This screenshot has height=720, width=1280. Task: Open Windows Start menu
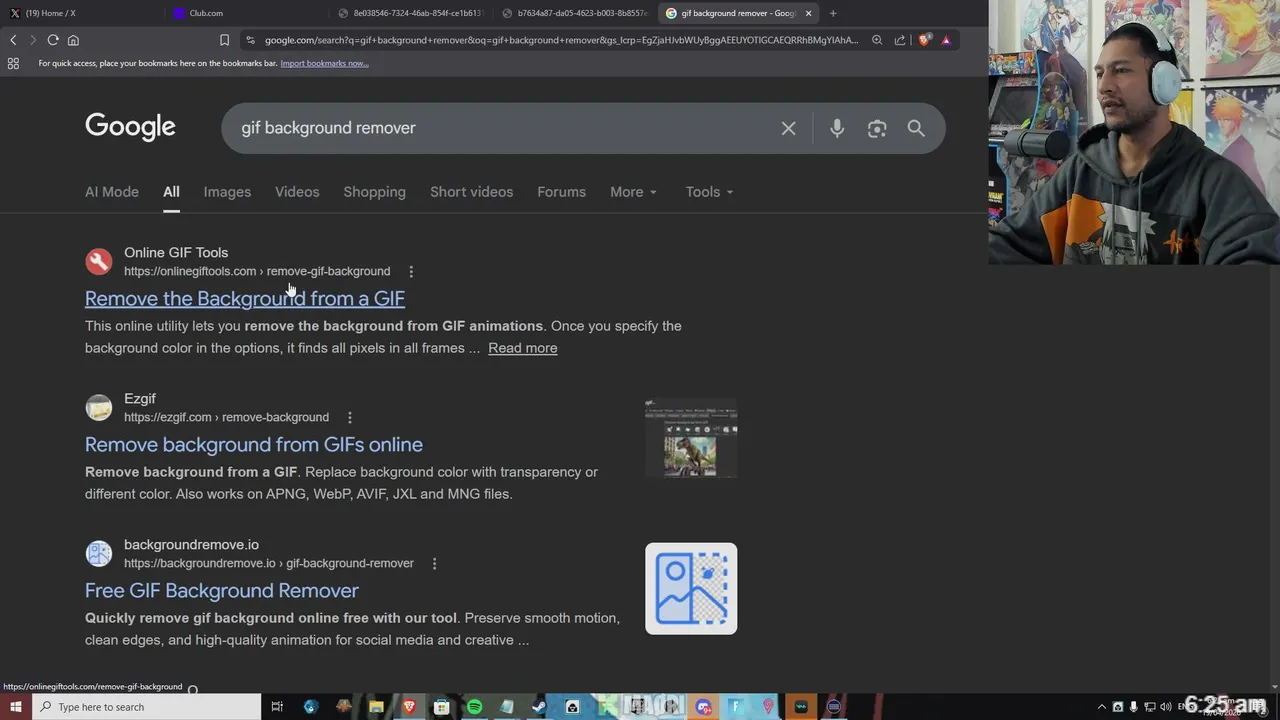pos(15,707)
